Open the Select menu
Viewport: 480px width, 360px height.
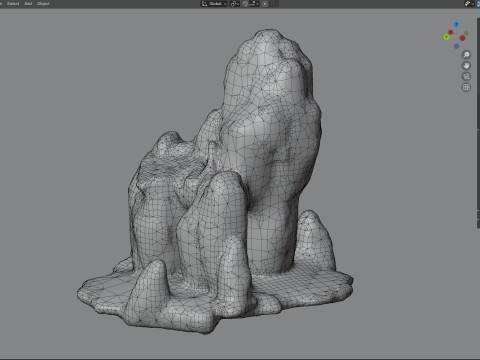pos(13,4)
